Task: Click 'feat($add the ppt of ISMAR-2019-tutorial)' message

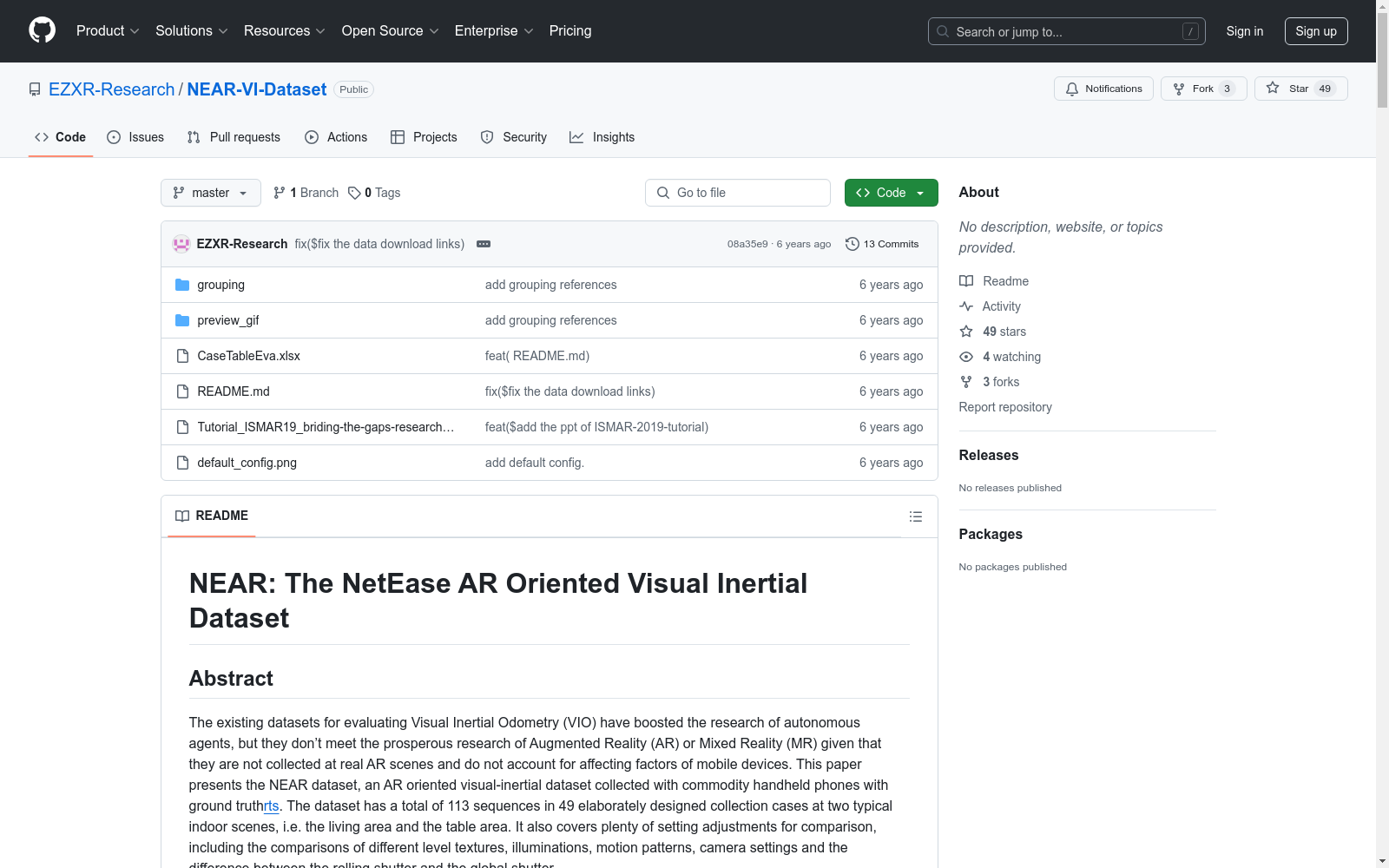Action: pyautogui.click(x=596, y=427)
